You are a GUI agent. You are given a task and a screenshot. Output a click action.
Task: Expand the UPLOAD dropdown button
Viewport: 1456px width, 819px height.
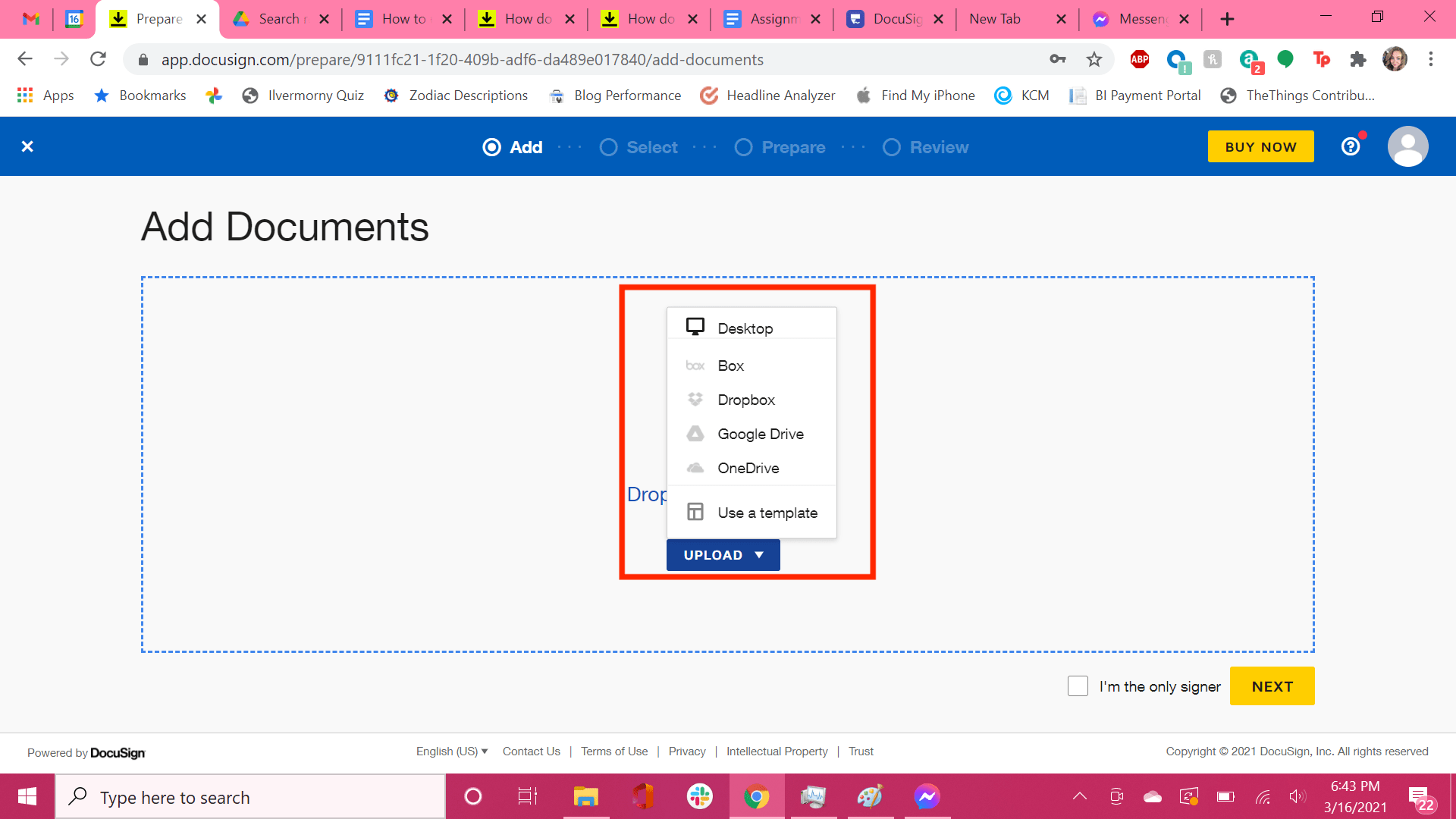pyautogui.click(x=723, y=555)
